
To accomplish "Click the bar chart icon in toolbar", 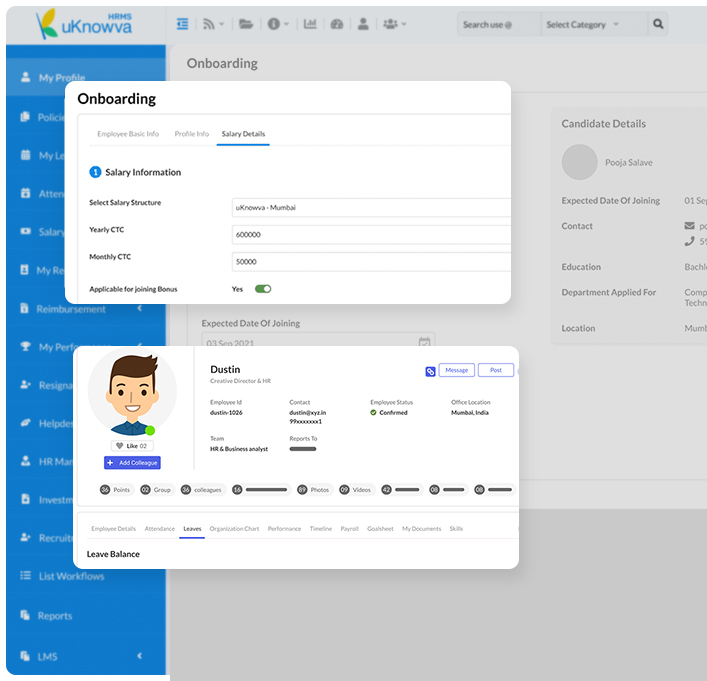I will coord(310,24).
